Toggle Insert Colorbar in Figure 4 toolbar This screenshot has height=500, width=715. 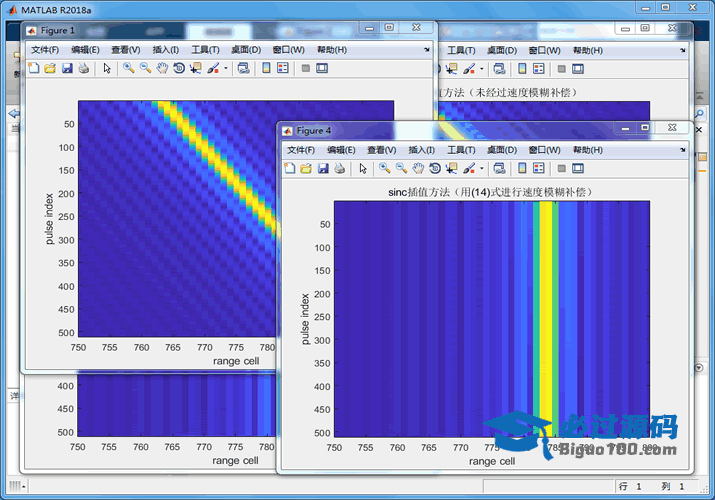(523, 168)
